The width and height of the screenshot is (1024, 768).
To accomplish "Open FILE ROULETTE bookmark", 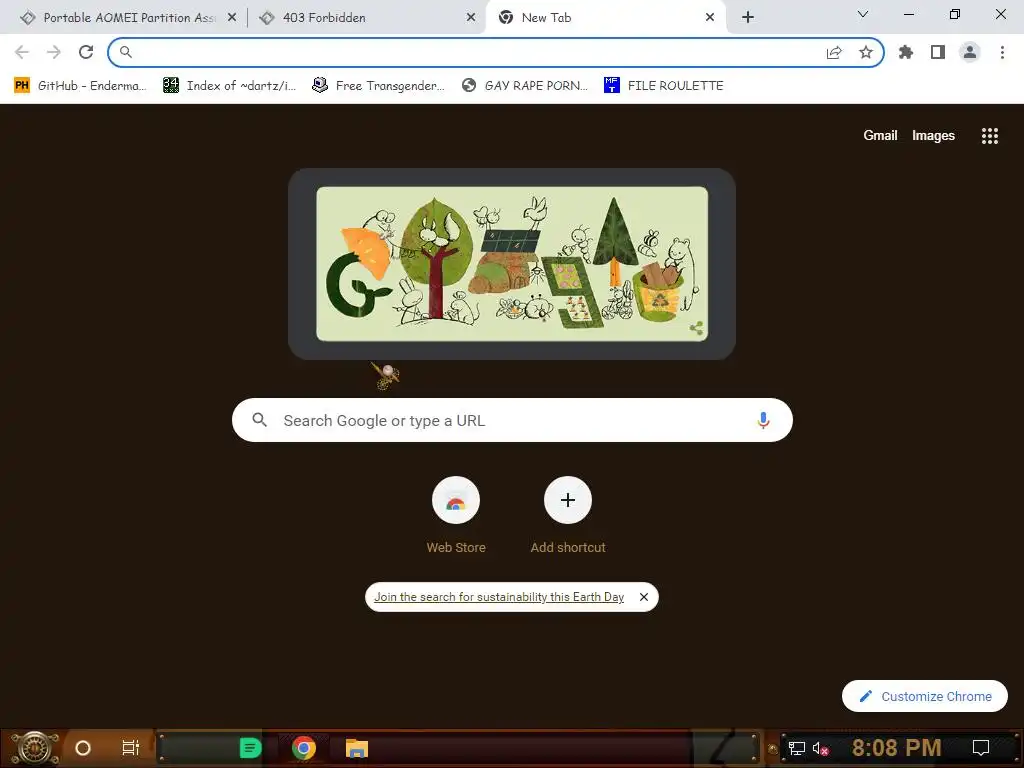I will (x=664, y=86).
